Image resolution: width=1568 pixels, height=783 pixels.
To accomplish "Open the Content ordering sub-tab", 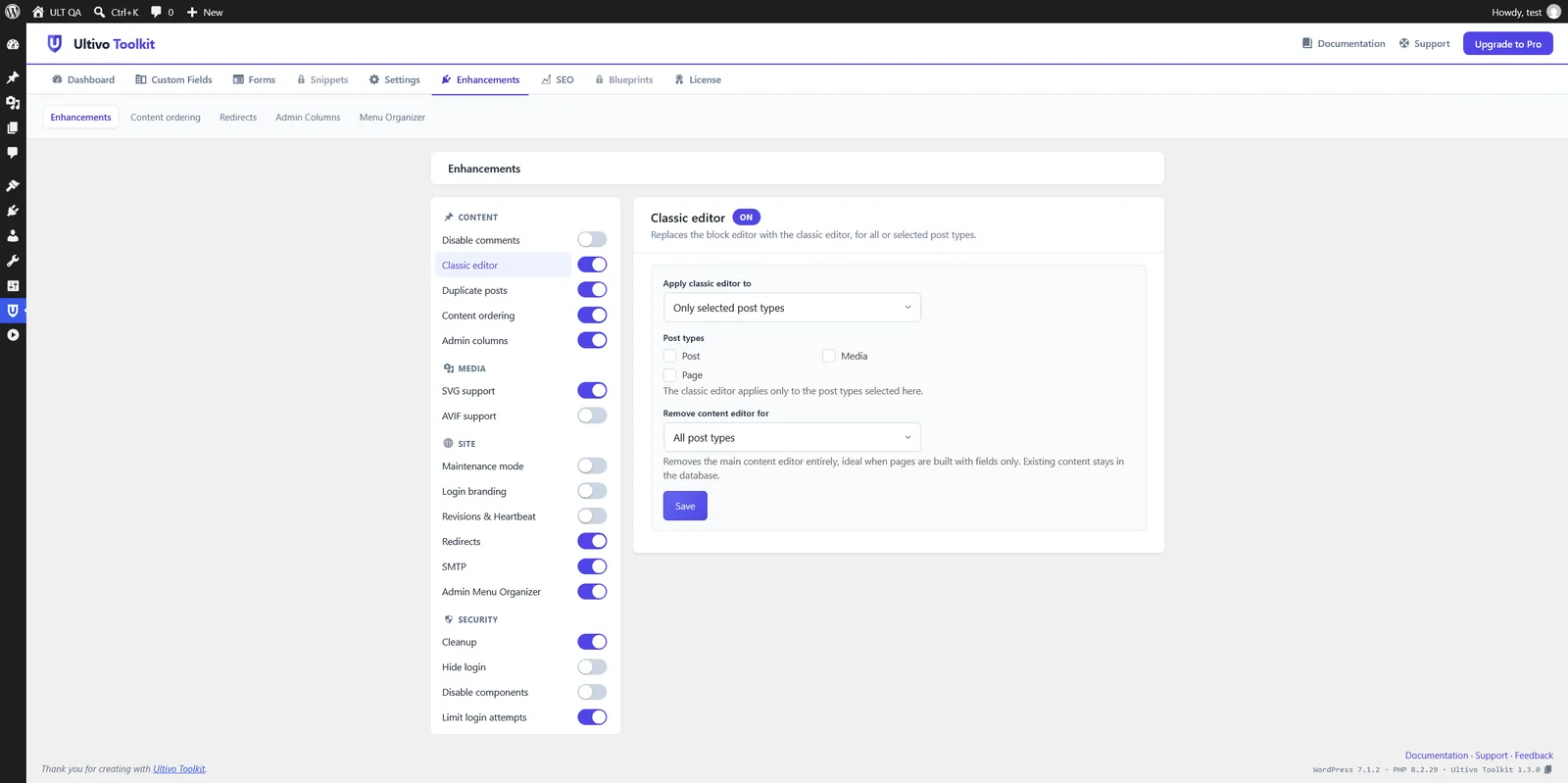I will (166, 118).
